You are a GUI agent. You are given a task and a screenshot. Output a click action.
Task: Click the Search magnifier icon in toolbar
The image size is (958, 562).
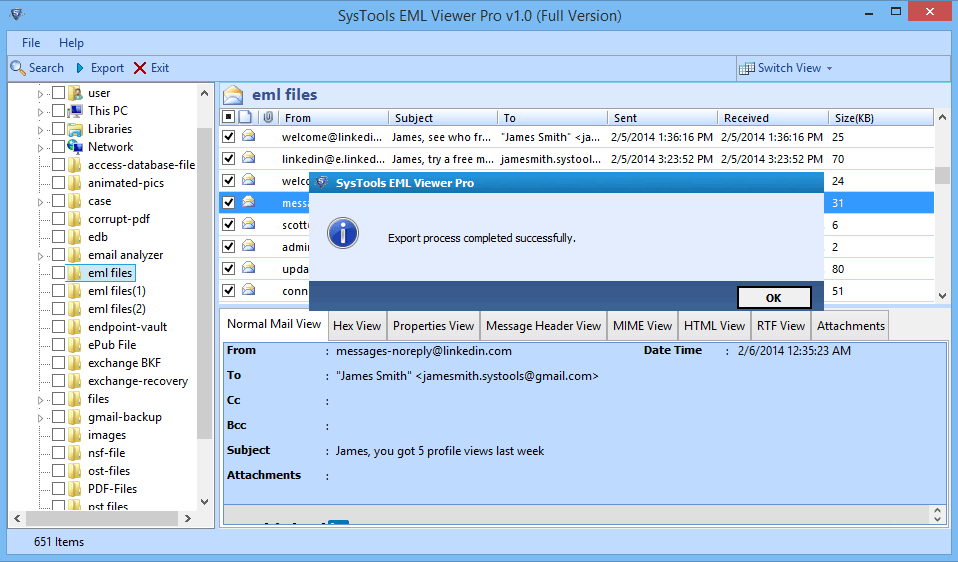pyautogui.click(x=18, y=68)
